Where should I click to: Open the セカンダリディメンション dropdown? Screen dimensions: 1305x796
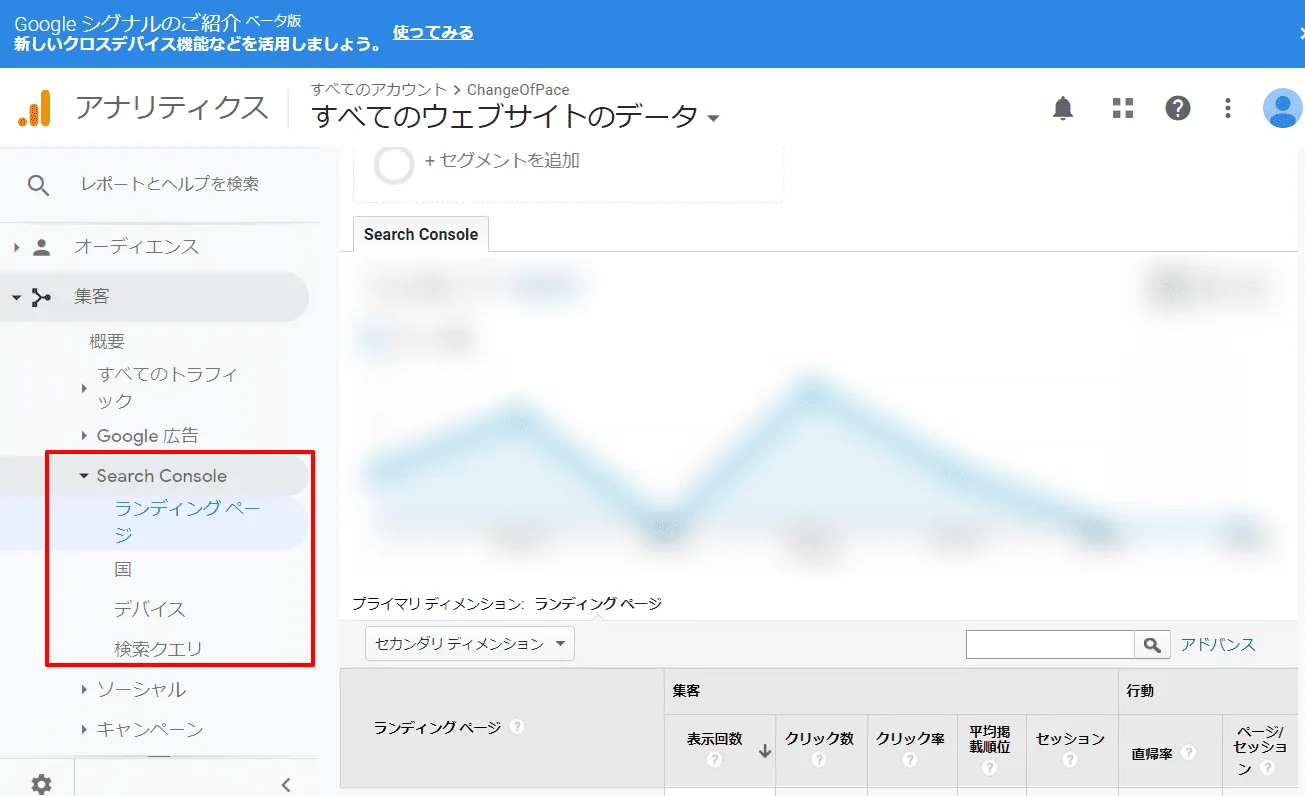(x=468, y=644)
